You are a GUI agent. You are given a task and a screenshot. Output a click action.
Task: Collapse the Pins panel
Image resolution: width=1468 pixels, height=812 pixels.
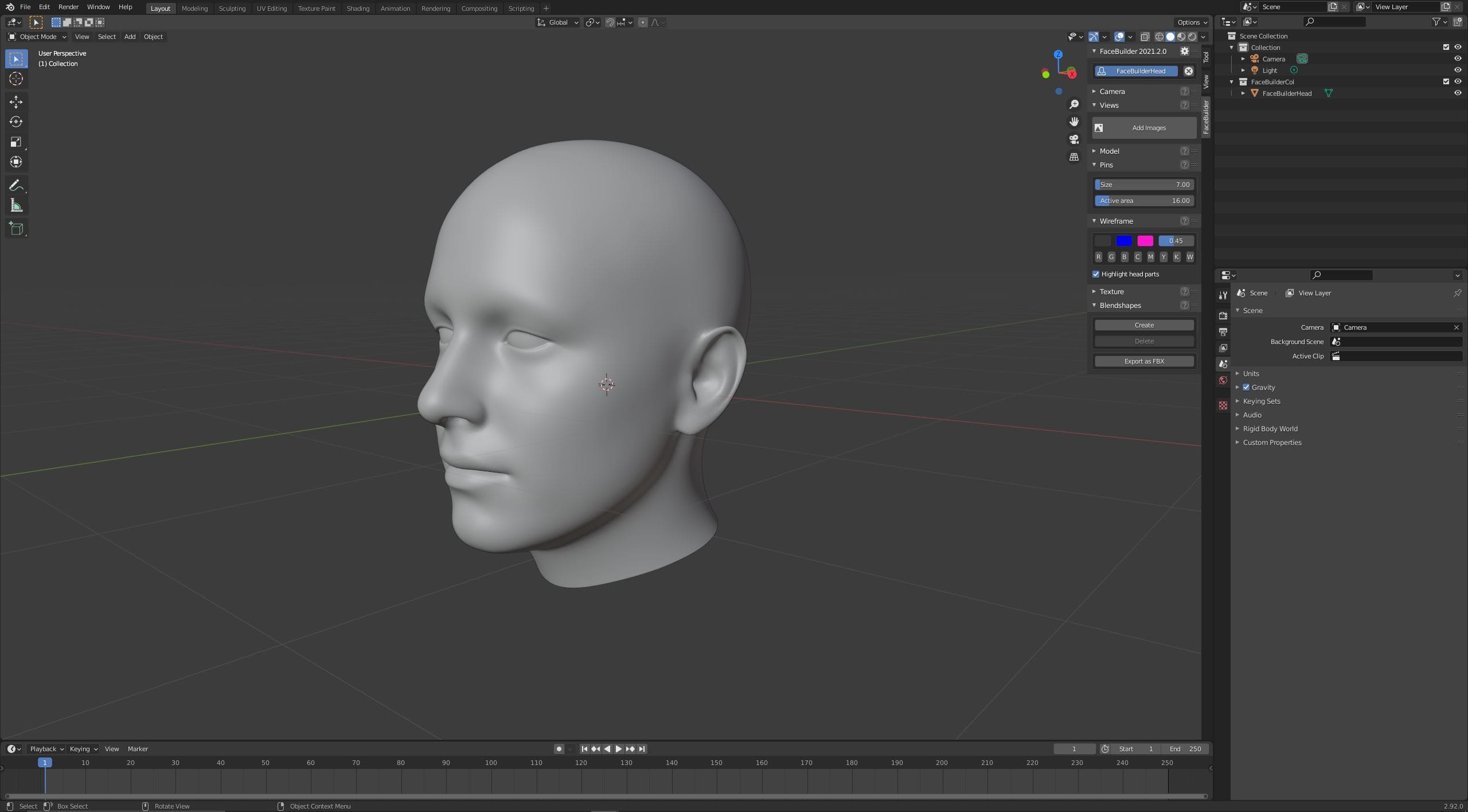(1106, 165)
